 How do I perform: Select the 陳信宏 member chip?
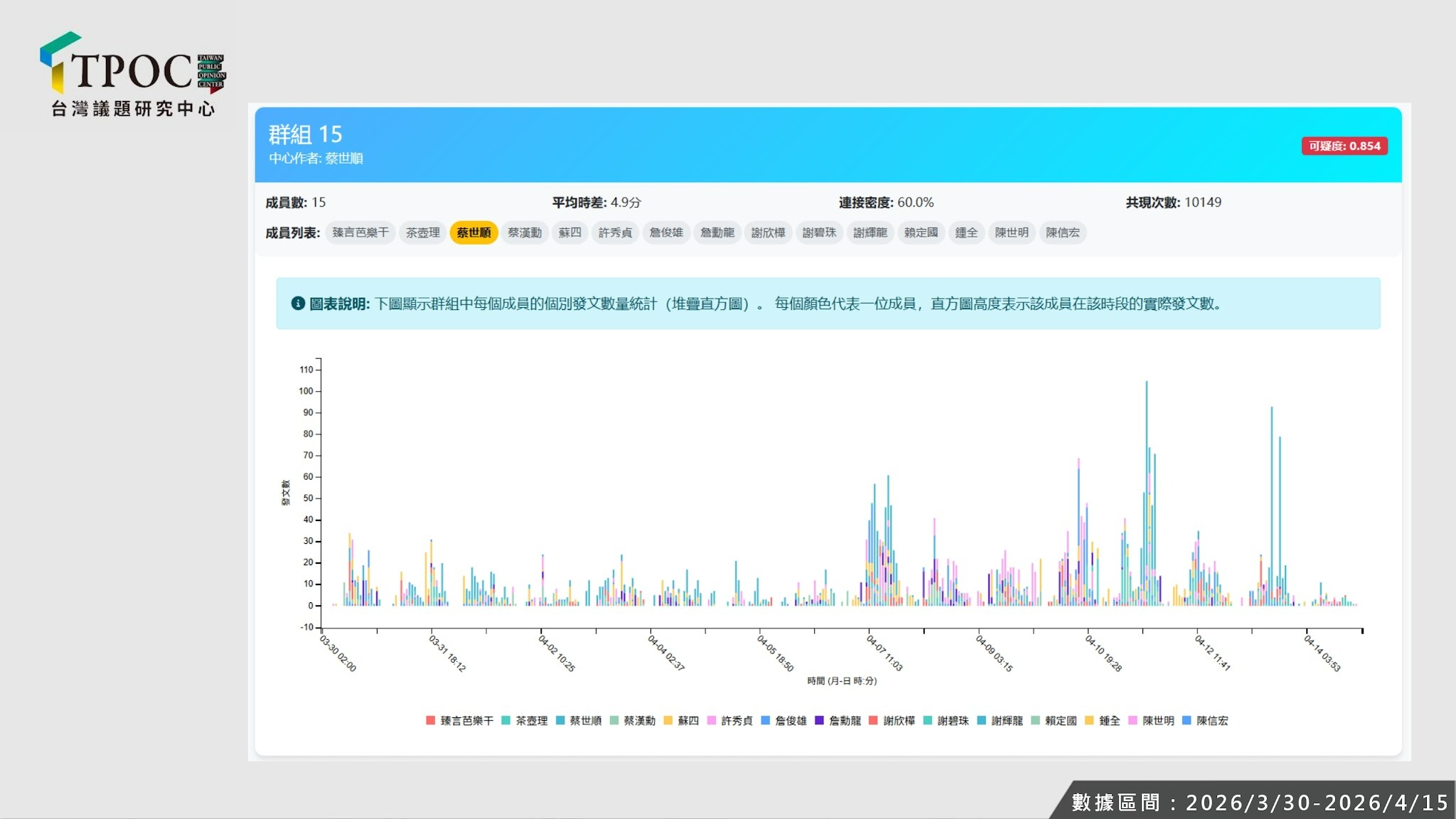[1062, 232]
